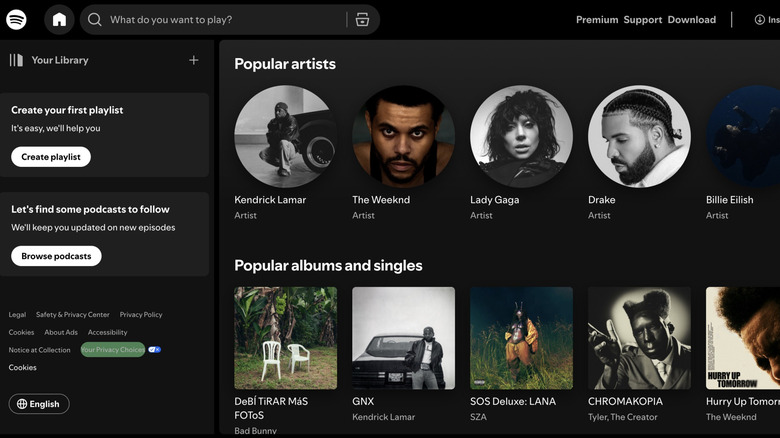Click the Kendrick Lamar name under GNX
This screenshot has width=780, height=438.
coord(384,417)
